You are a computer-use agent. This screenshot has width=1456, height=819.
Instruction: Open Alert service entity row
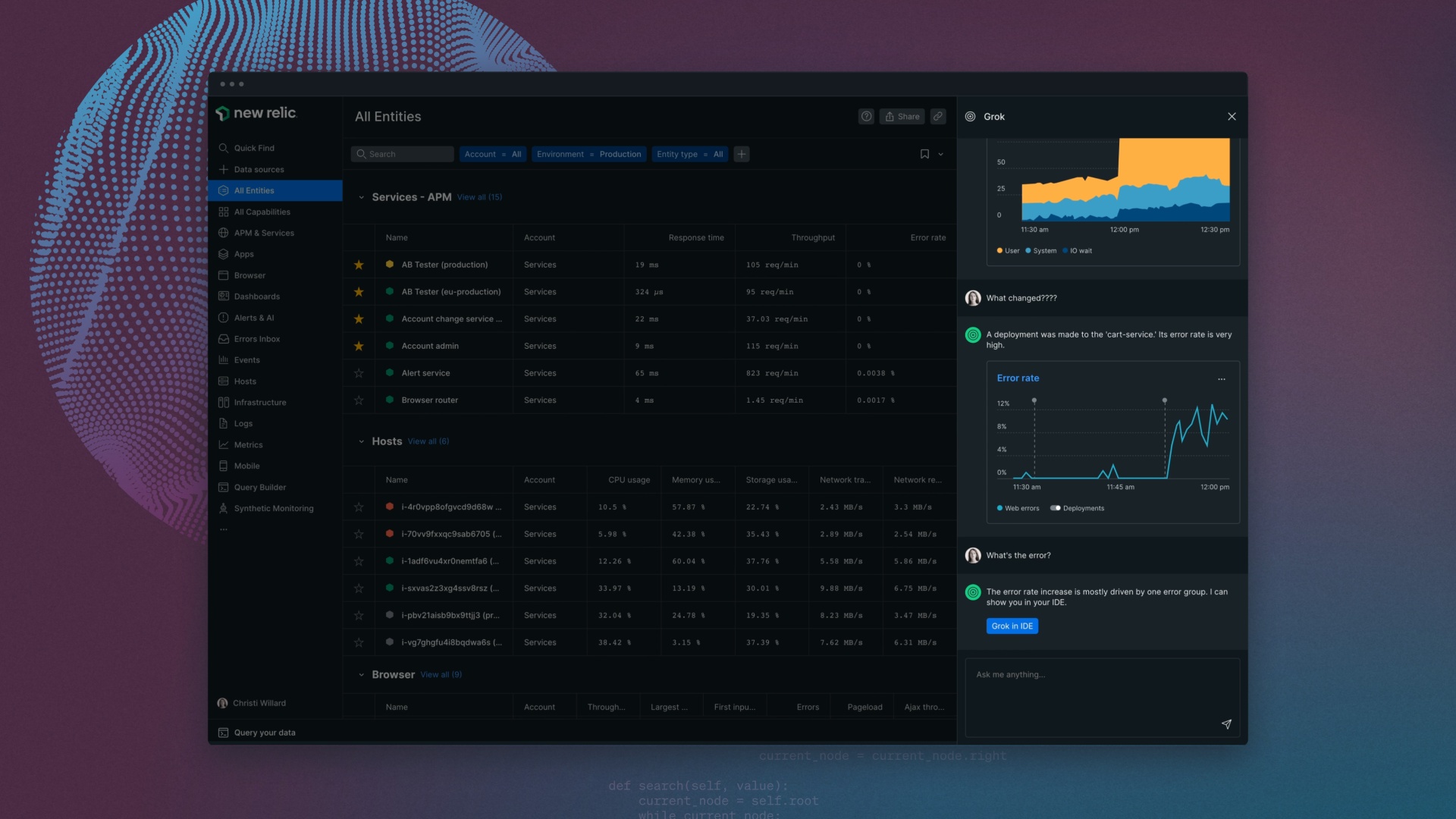click(x=650, y=373)
